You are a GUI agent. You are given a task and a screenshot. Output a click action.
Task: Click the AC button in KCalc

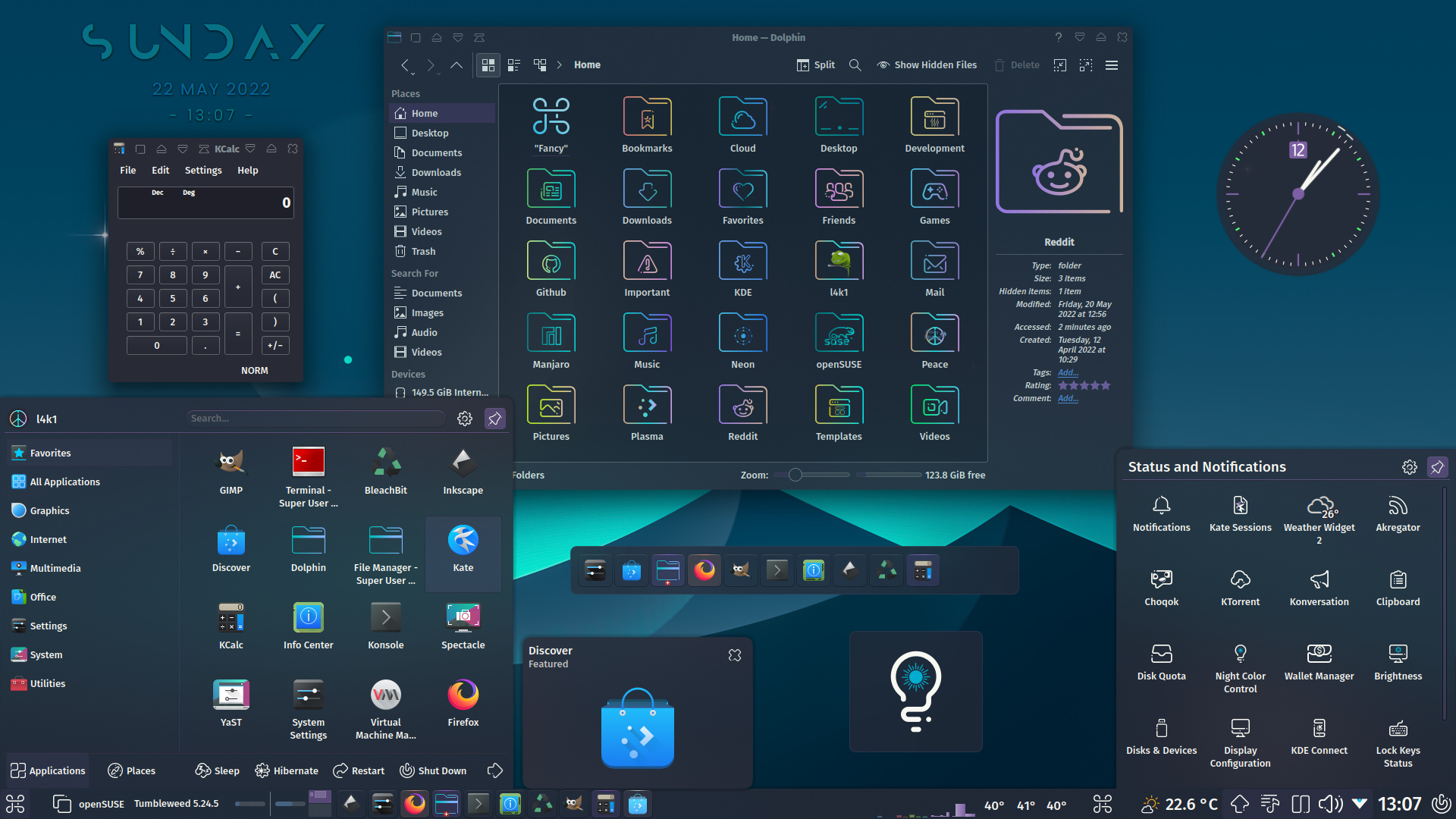click(275, 275)
